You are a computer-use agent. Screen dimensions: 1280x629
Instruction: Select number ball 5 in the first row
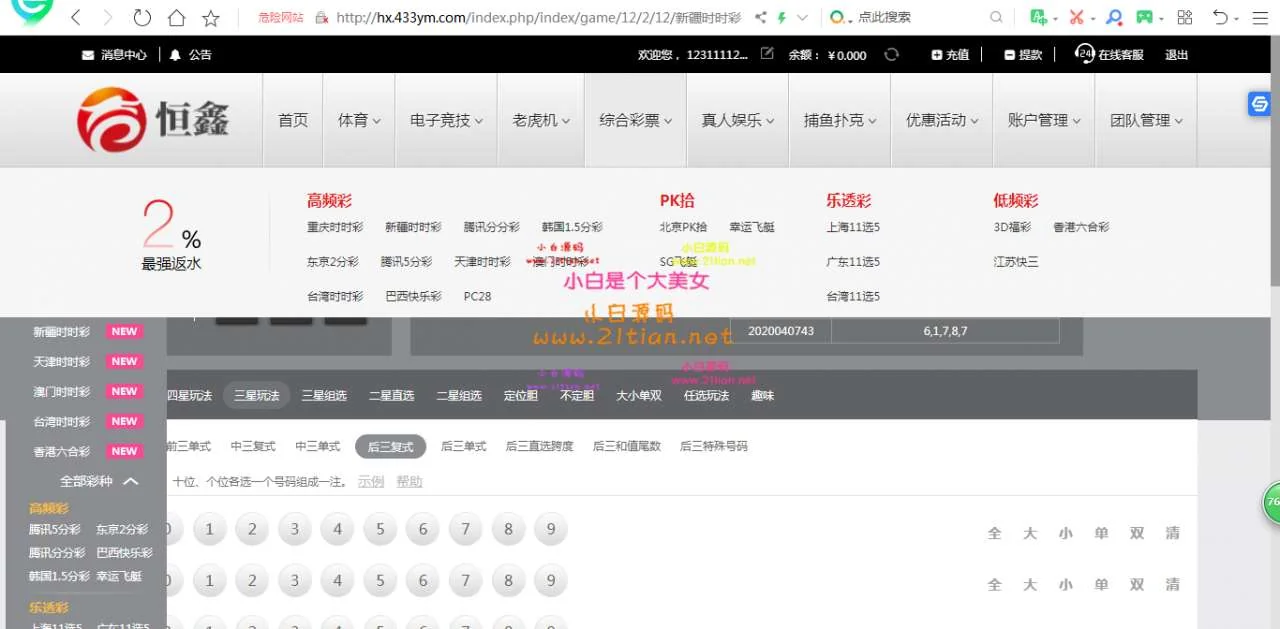380,529
